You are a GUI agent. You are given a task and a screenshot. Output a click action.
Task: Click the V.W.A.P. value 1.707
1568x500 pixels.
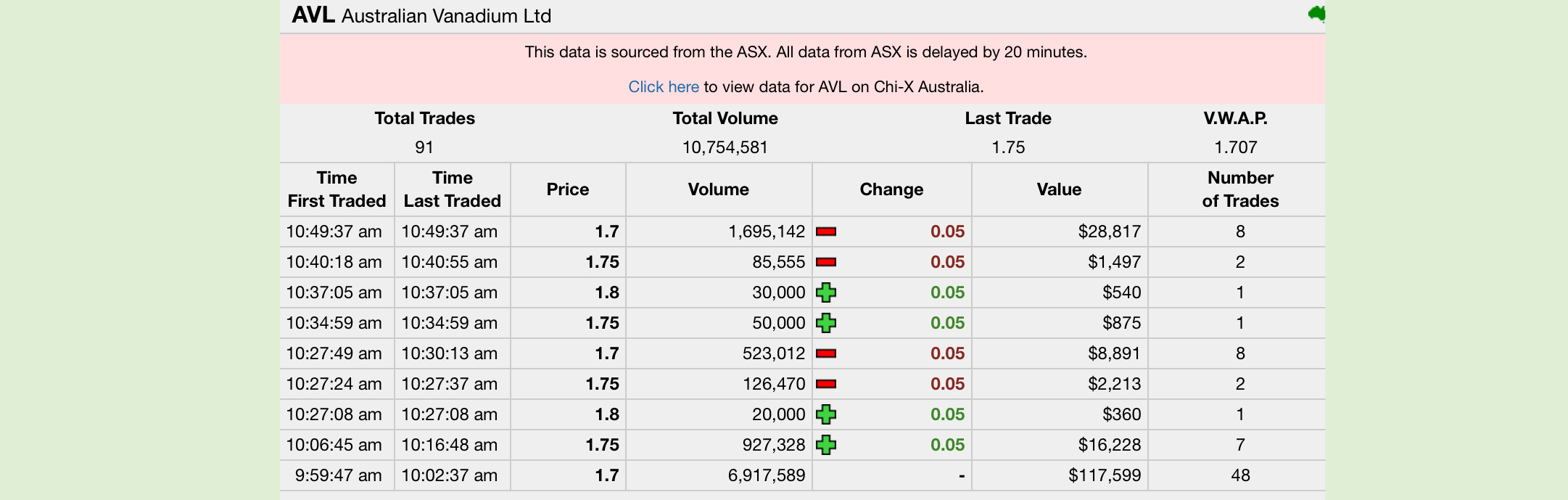point(1236,147)
